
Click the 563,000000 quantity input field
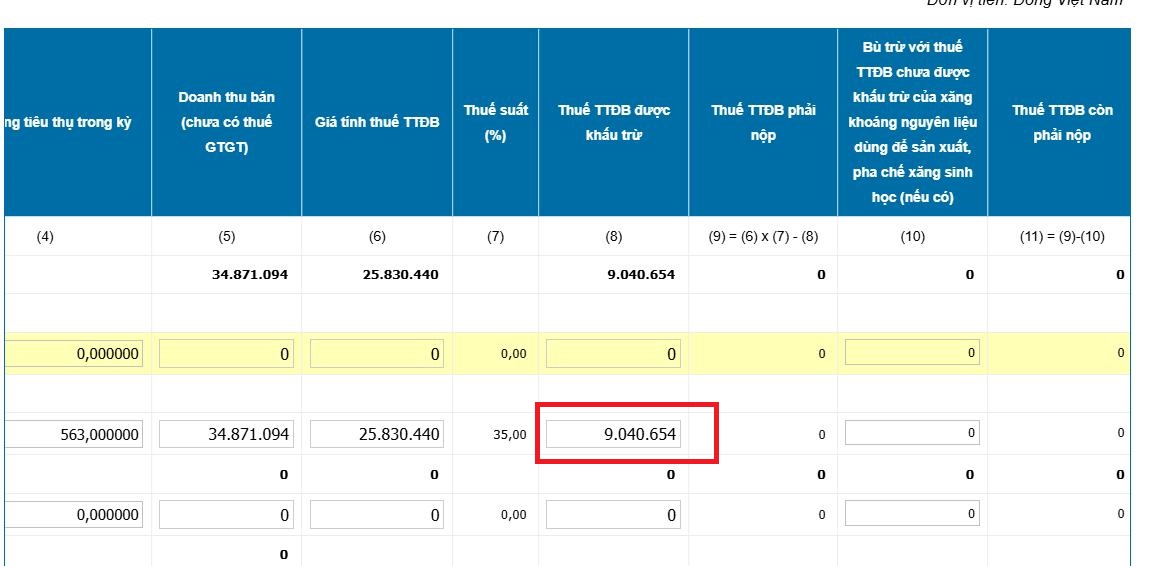tap(72, 434)
